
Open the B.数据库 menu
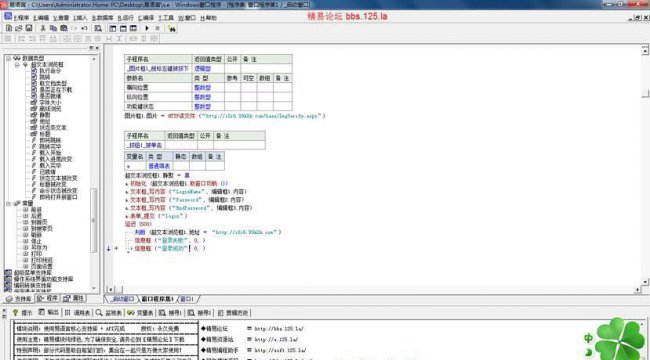pyautogui.click(x=102, y=18)
